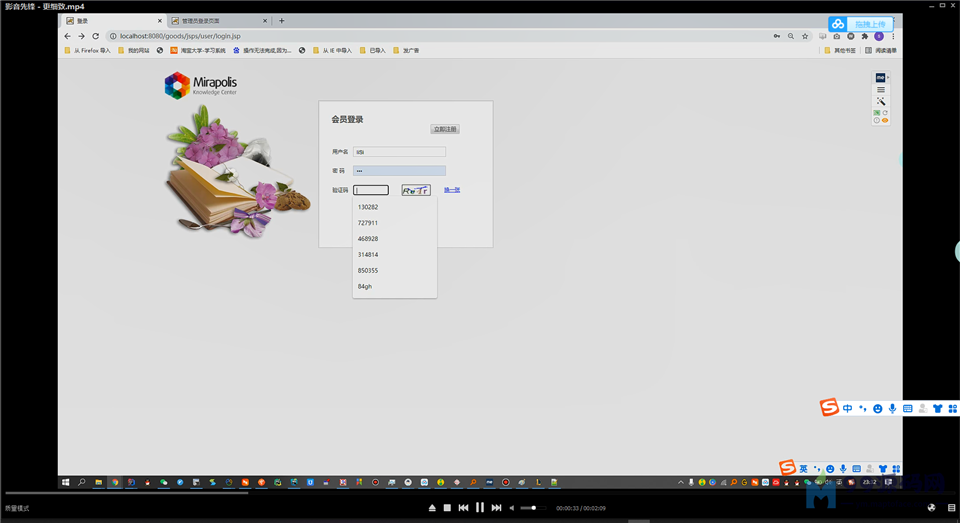Click the saved password key icon
This screenshot has width=960, height=523.
click(777, 36)
